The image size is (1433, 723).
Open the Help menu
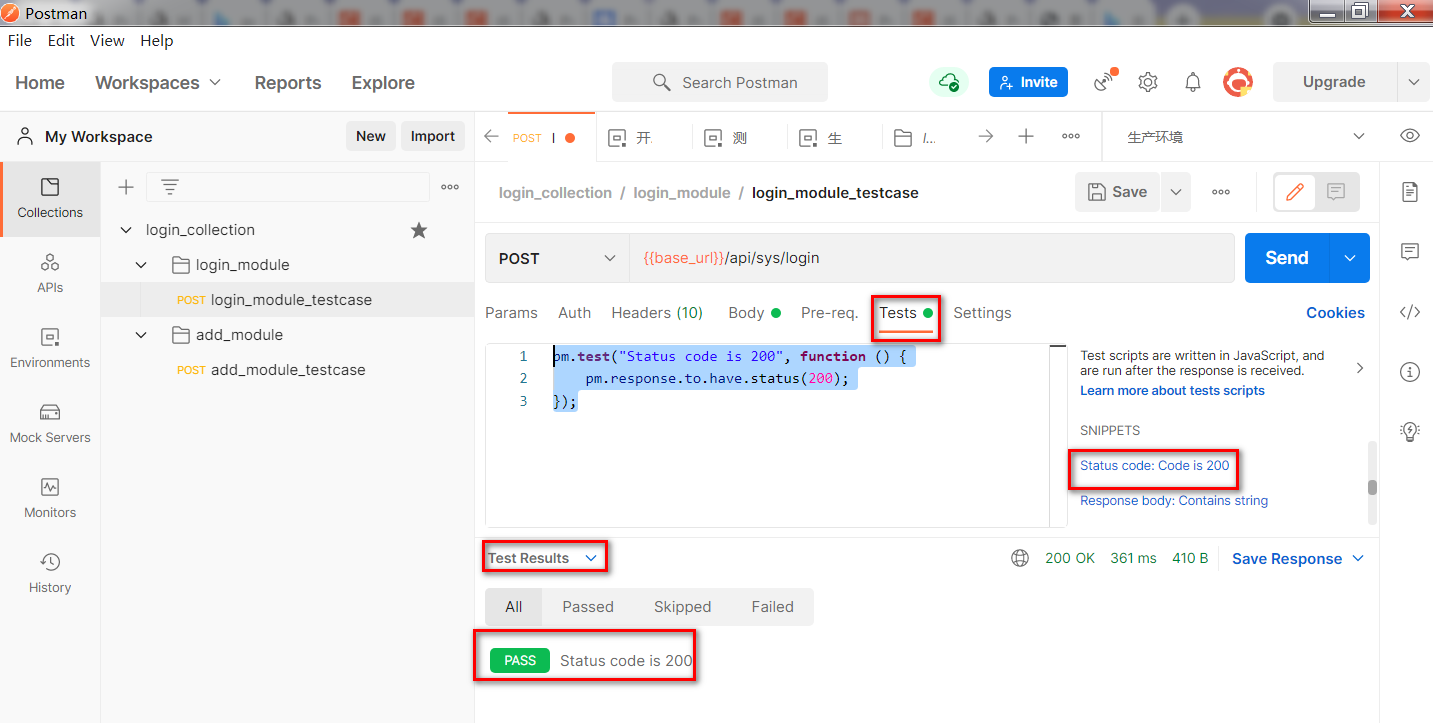(x=157, y=41)
